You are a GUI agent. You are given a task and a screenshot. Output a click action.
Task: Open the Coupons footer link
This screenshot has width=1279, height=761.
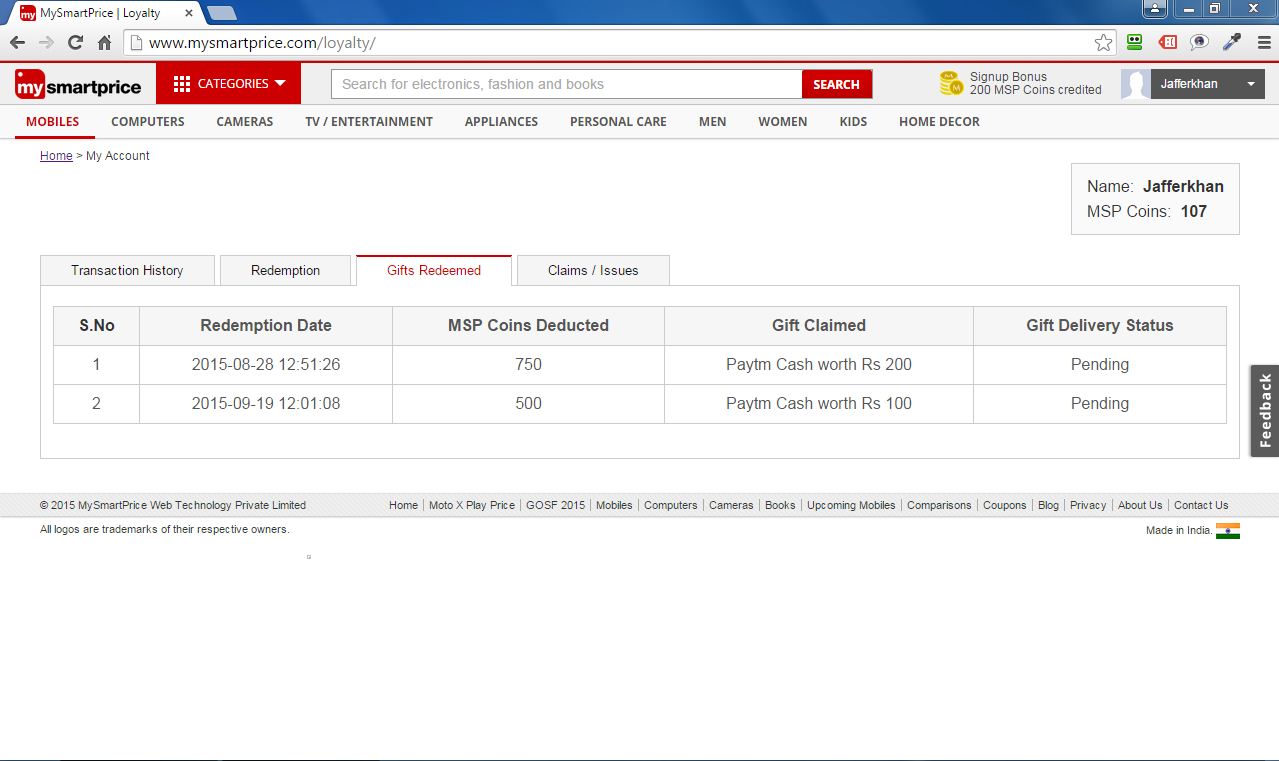1005,505
